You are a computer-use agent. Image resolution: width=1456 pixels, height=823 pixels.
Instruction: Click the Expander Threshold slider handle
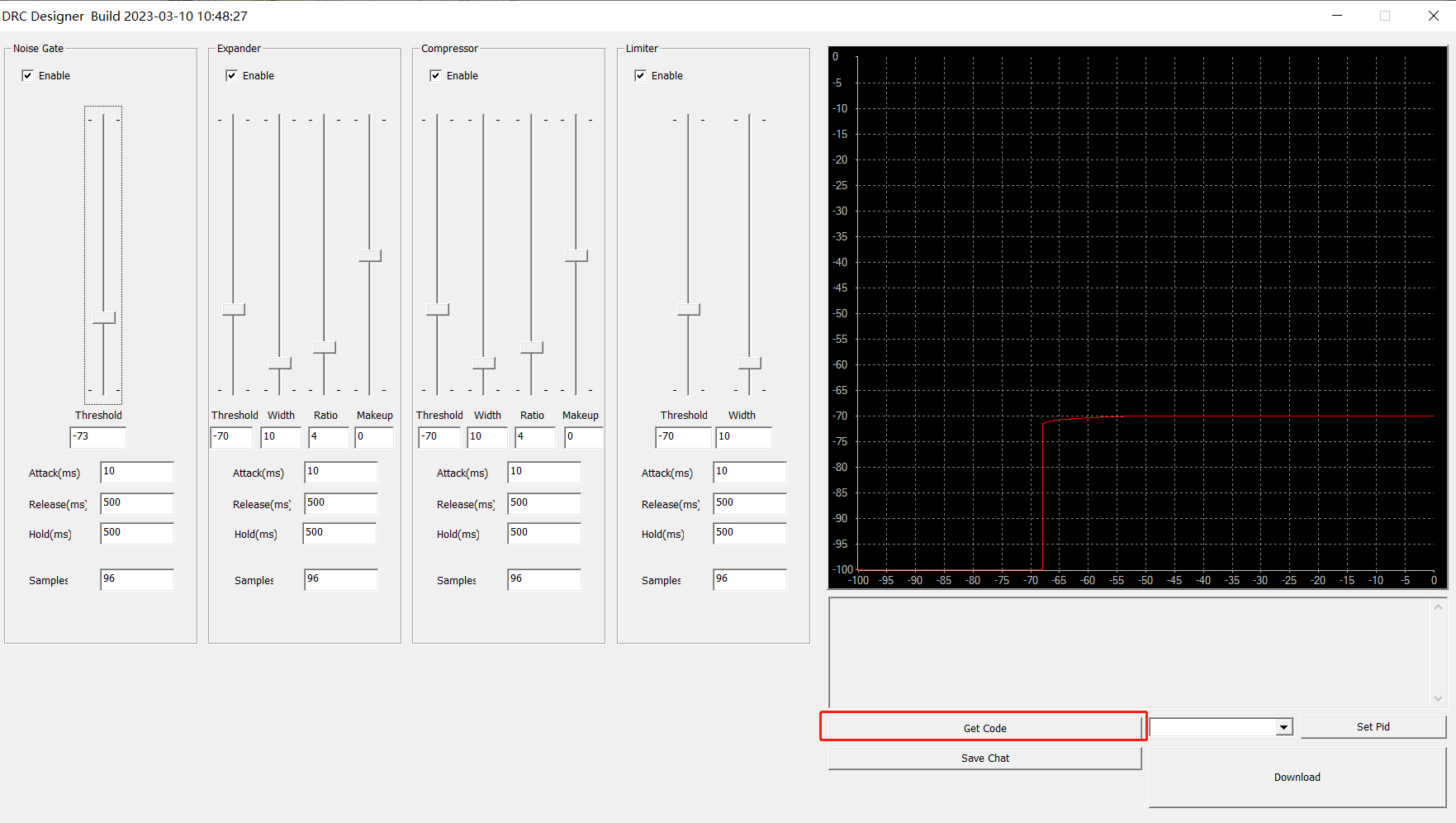[x=234, y=310]
